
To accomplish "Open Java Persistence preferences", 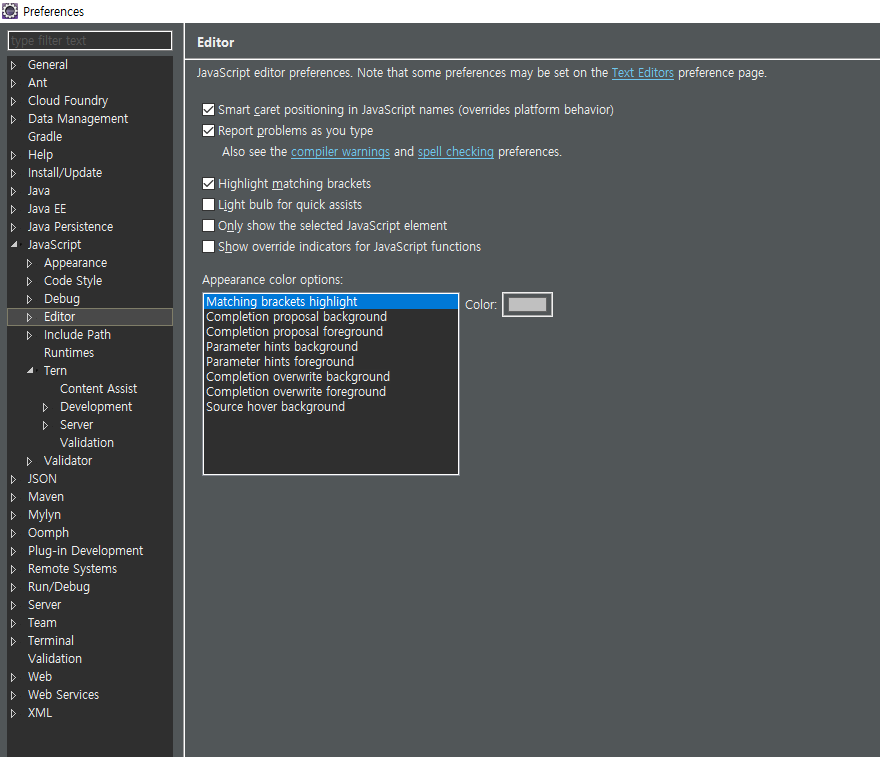I will tap(70, 227).
